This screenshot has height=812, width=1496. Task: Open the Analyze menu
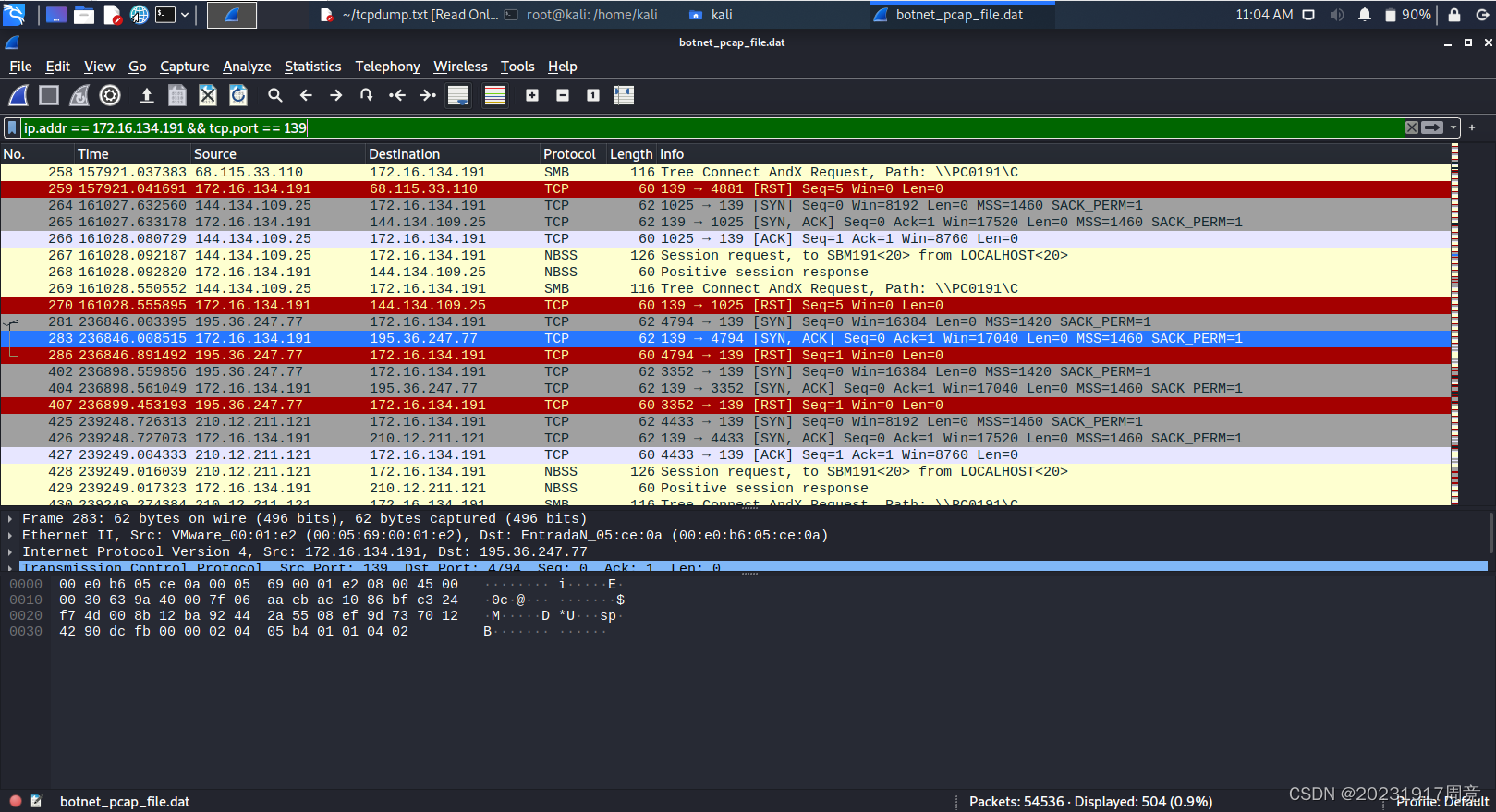tap(247, 67)
